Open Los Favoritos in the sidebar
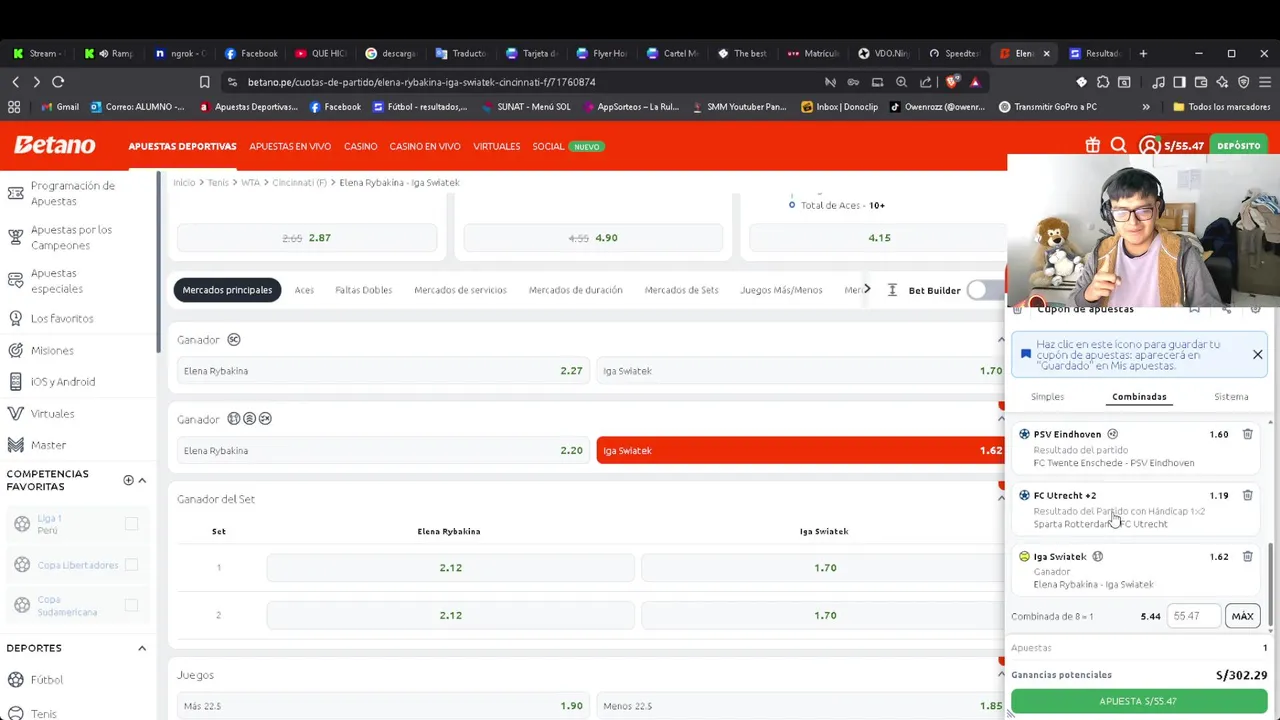The image size is (1280, 720). [x=62, y=318]
